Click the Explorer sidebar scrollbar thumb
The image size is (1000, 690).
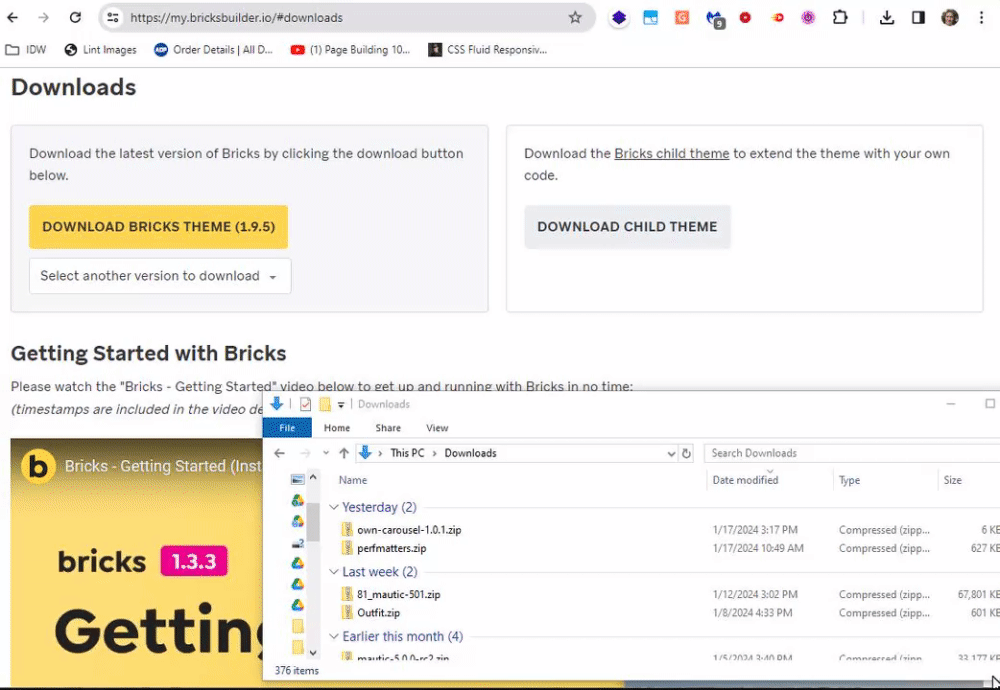tap(312, 522)
